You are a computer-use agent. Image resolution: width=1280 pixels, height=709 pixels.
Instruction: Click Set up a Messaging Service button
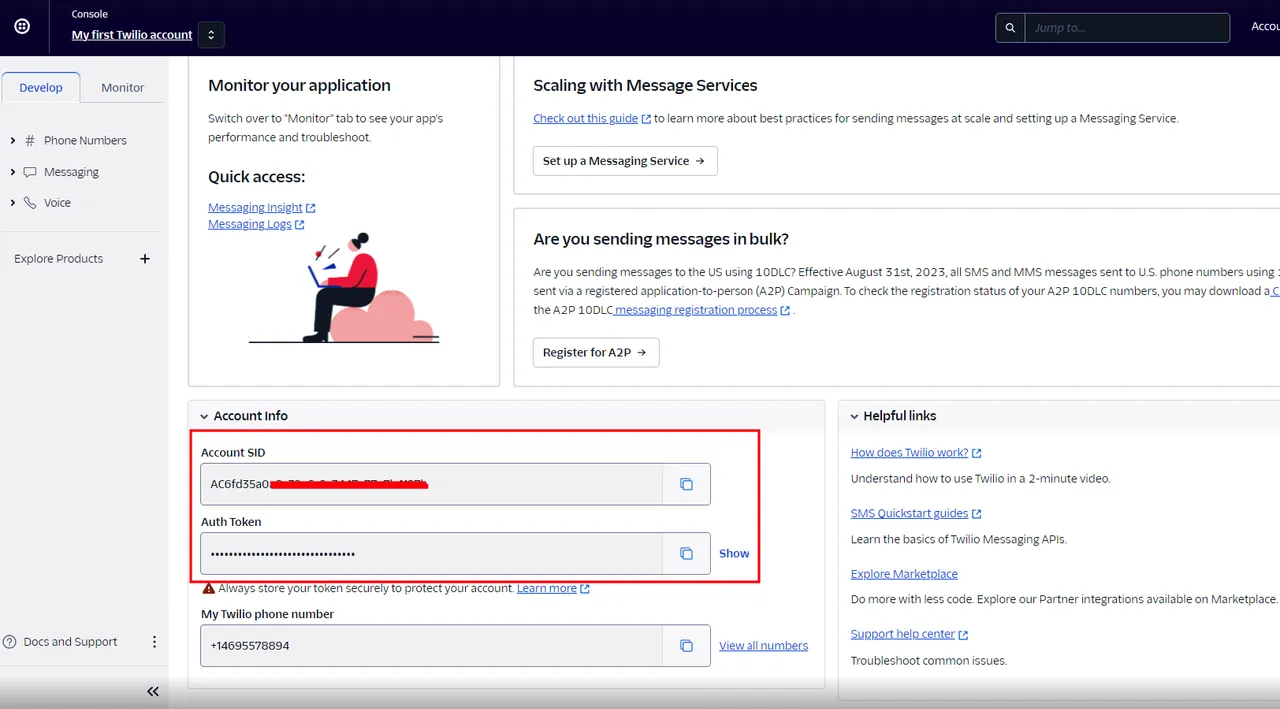(x=624, y=161)
